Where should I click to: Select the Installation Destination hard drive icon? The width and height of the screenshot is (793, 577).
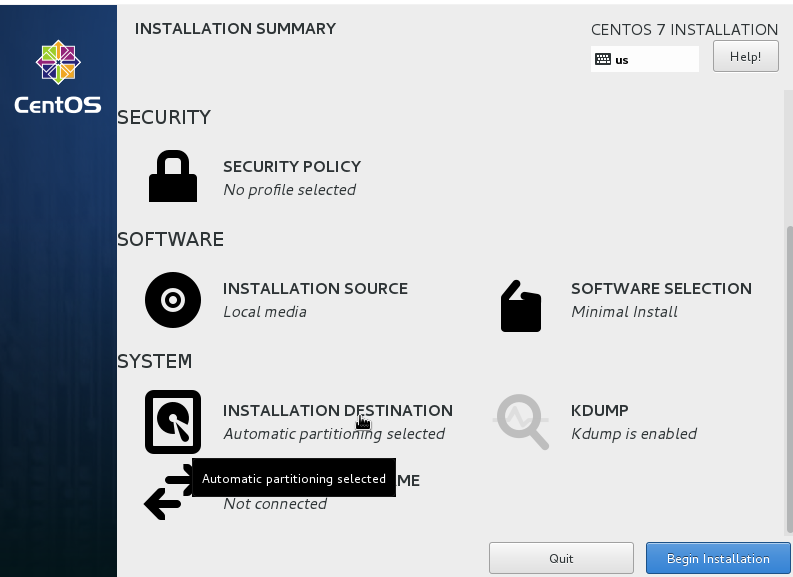pos(173,422)
